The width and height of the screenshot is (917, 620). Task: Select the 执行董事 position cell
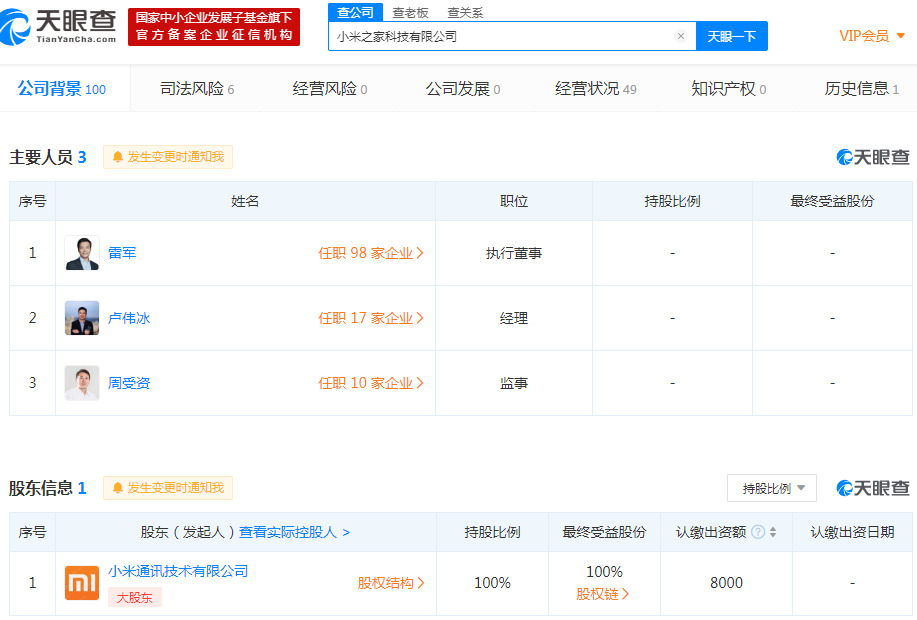[x=513, y=253]
